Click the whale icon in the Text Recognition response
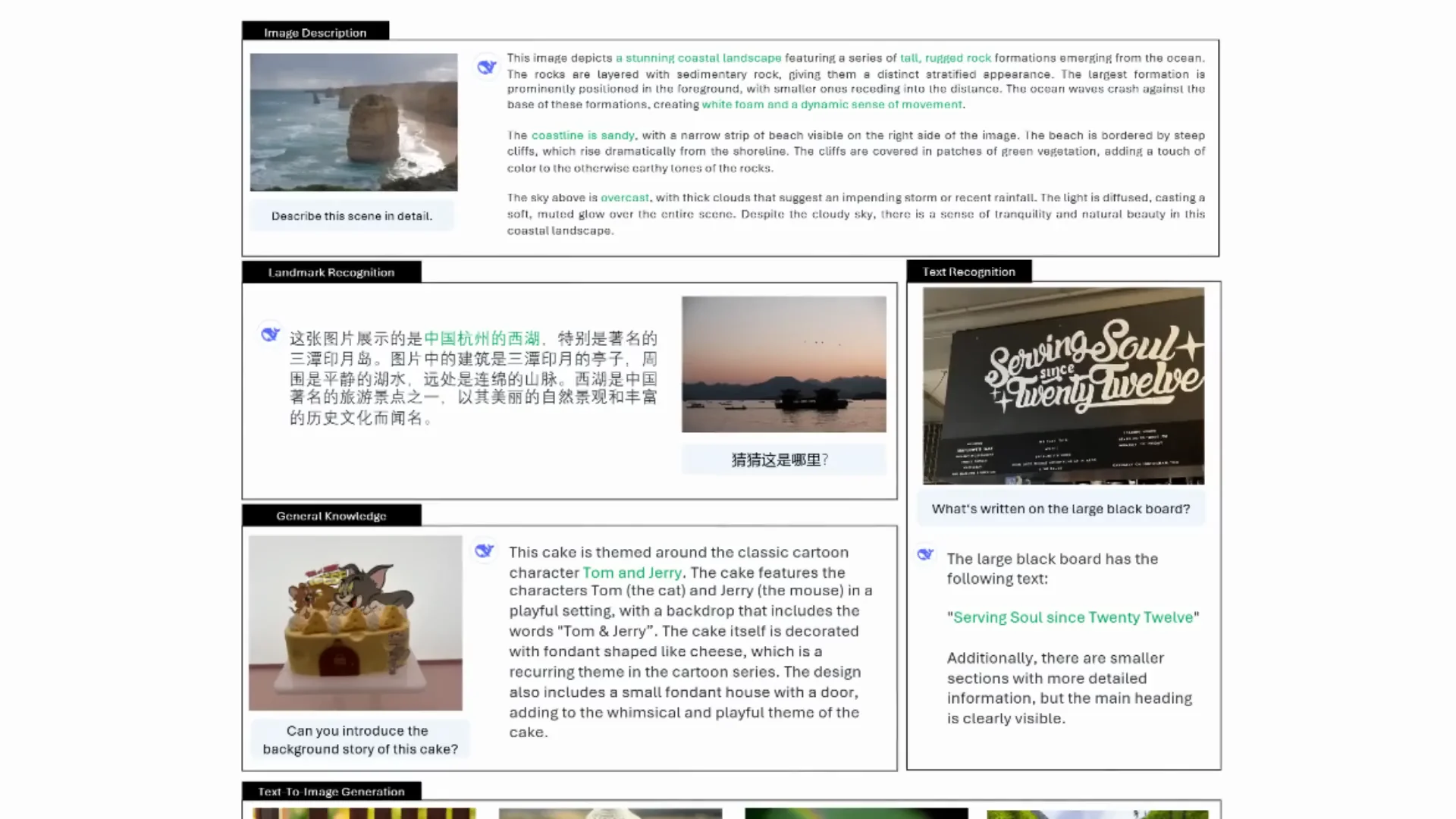Screen dimensions: 1456x819 tap(925, 554)
